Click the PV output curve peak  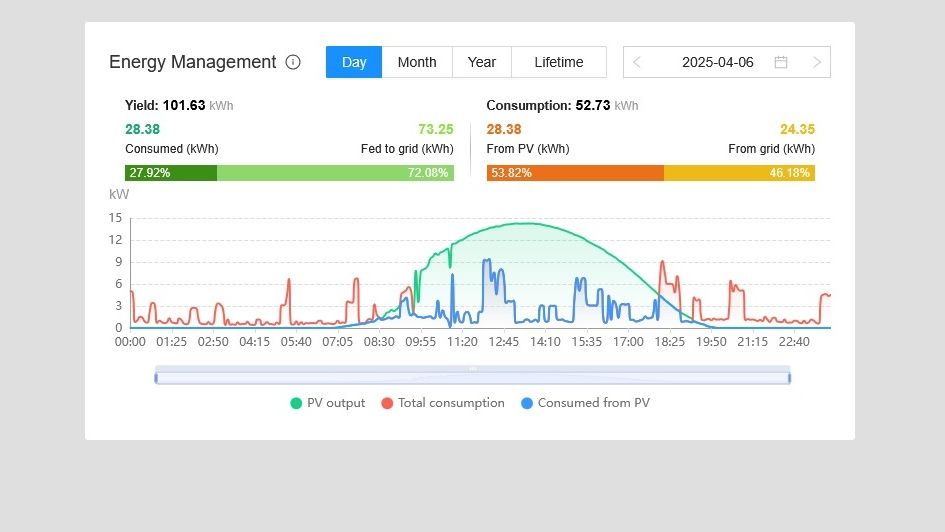[x=526, y=223]
